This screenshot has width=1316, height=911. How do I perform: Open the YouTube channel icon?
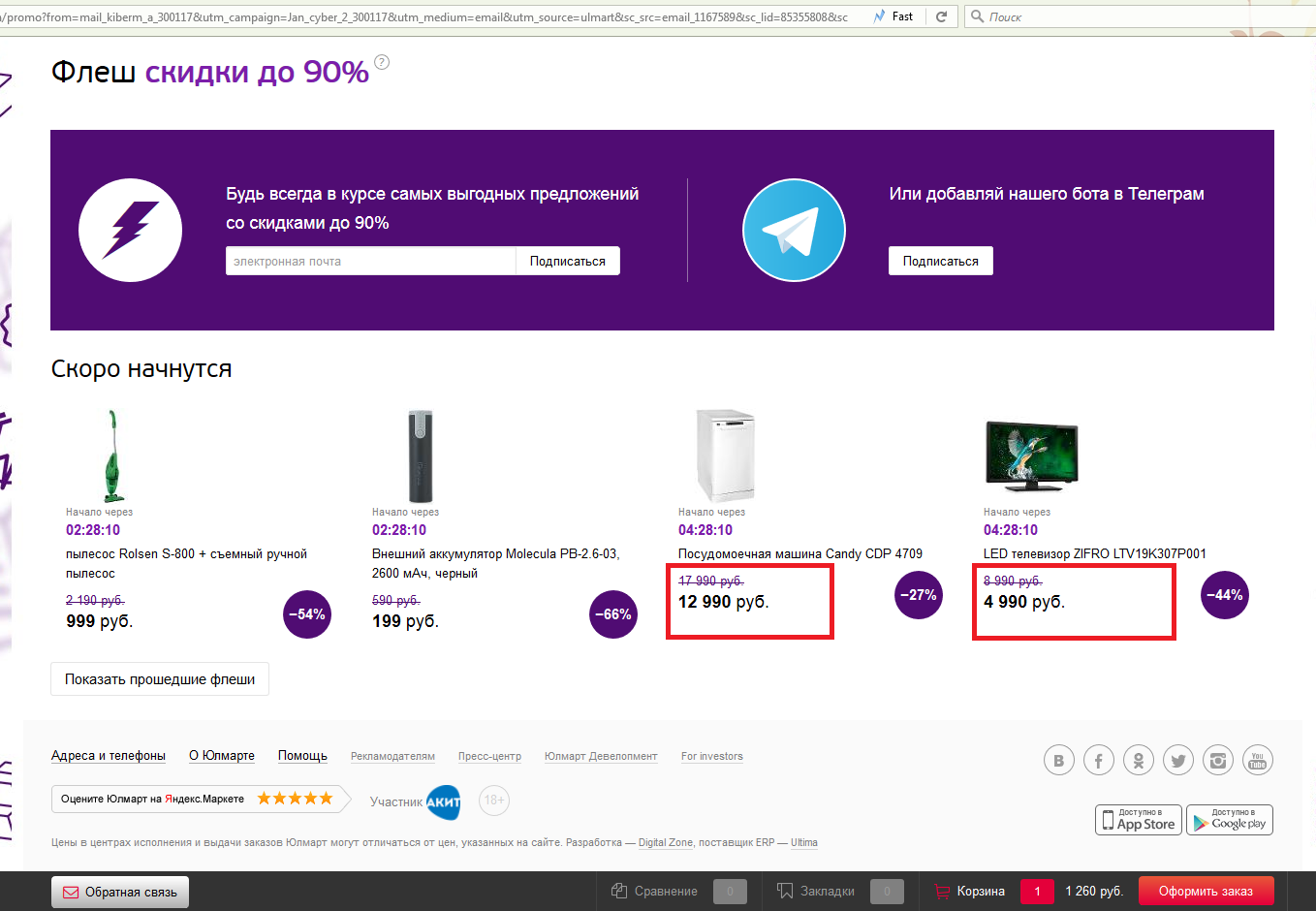pyautogui.click(x=1258, y=761)
